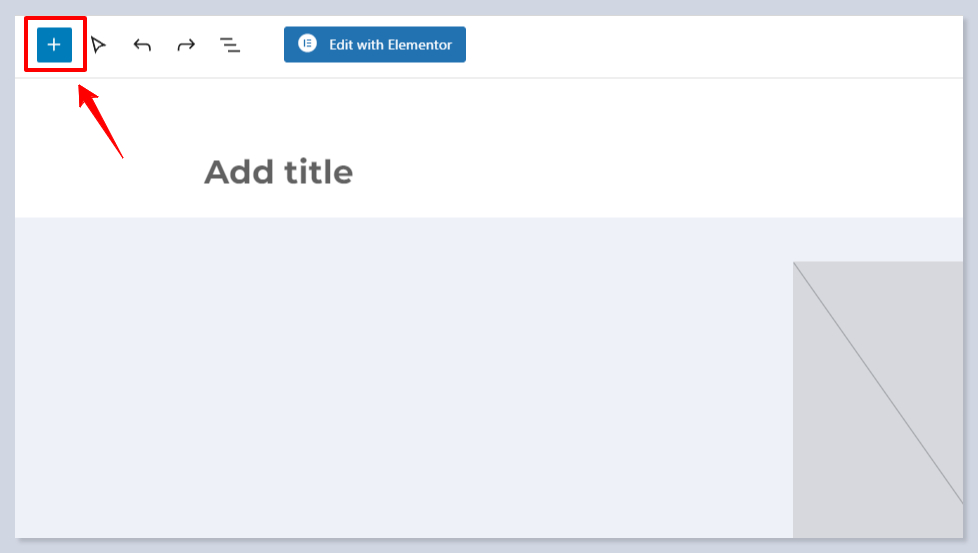The image size is (978, 553).
Task: Click blank toolbar space right of Elementor button
Action: click(x=700, y=45)
